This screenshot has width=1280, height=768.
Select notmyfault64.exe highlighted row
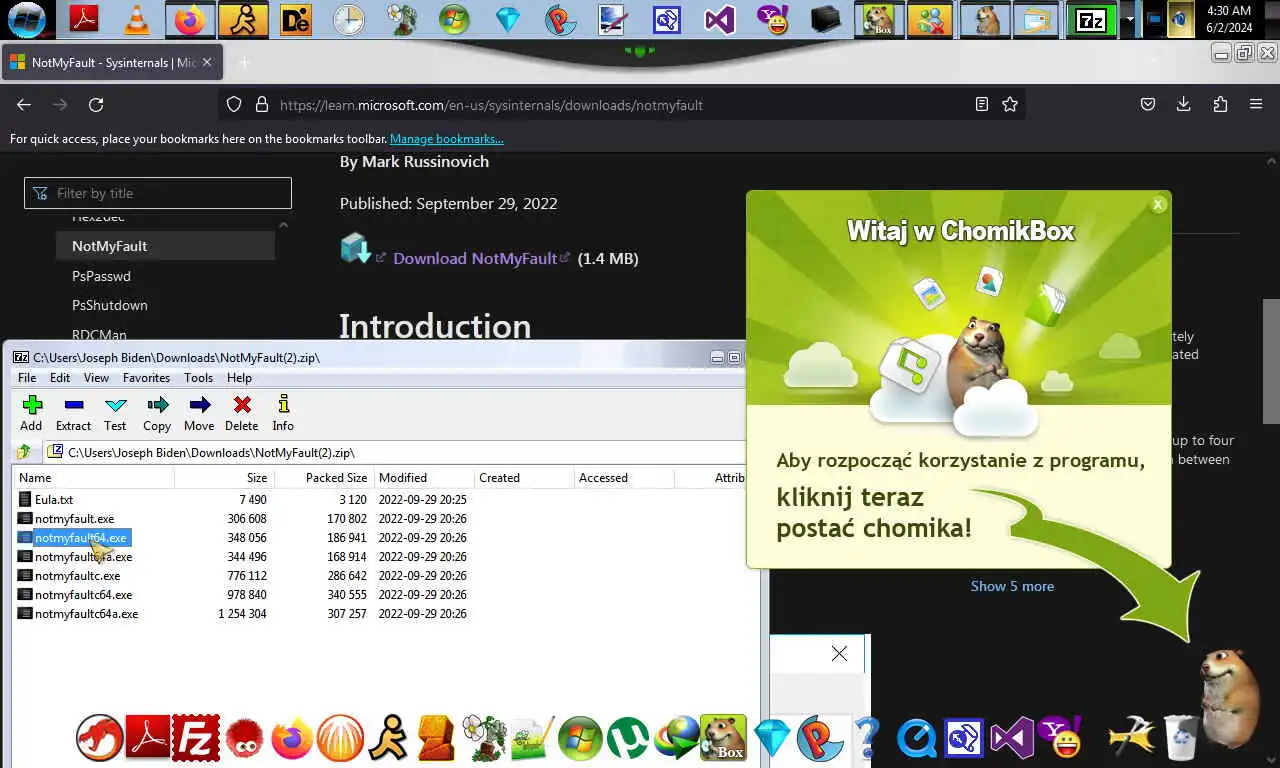[x=80, y=537]
